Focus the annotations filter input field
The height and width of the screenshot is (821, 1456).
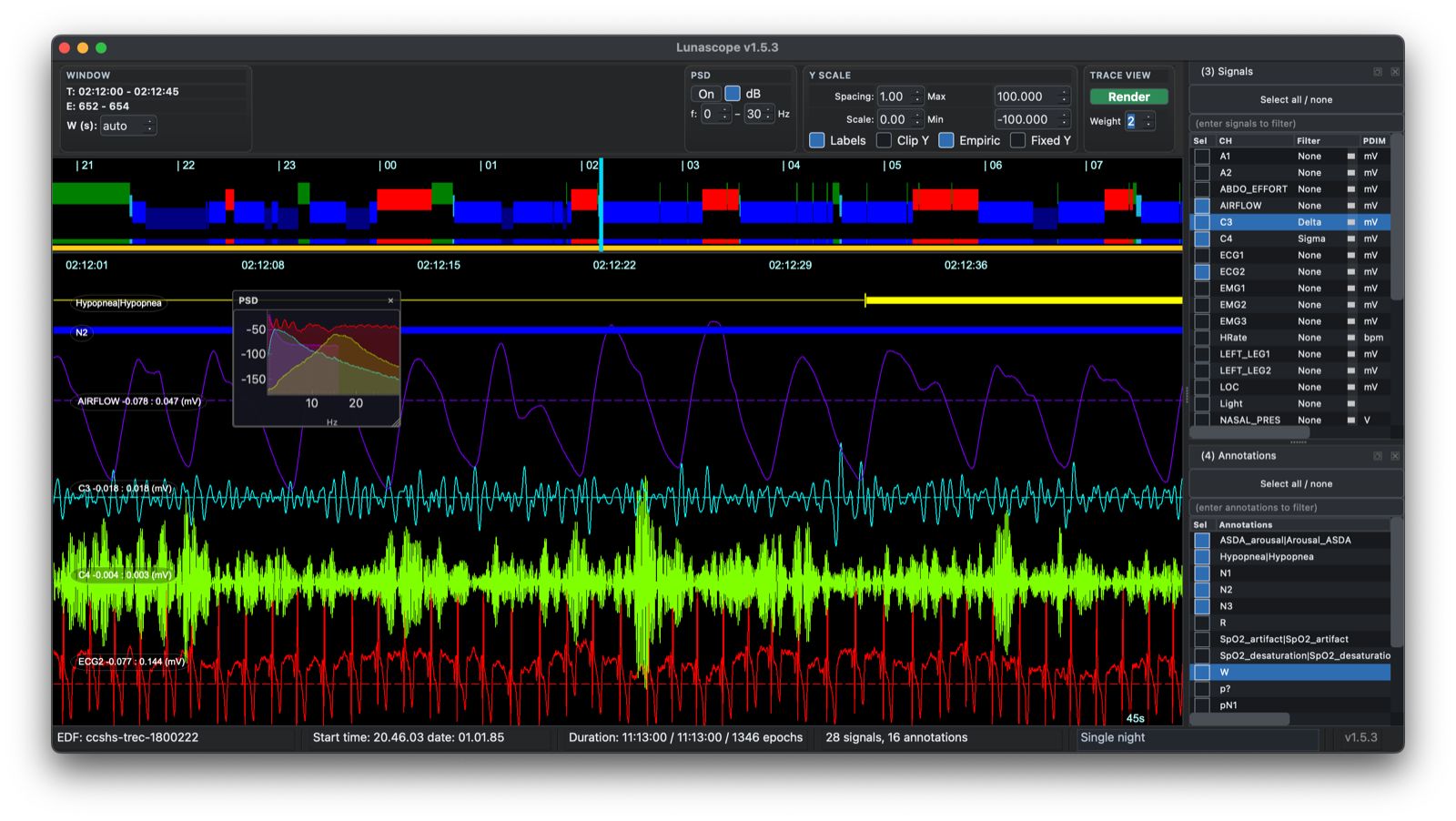tap(1296, 508)
